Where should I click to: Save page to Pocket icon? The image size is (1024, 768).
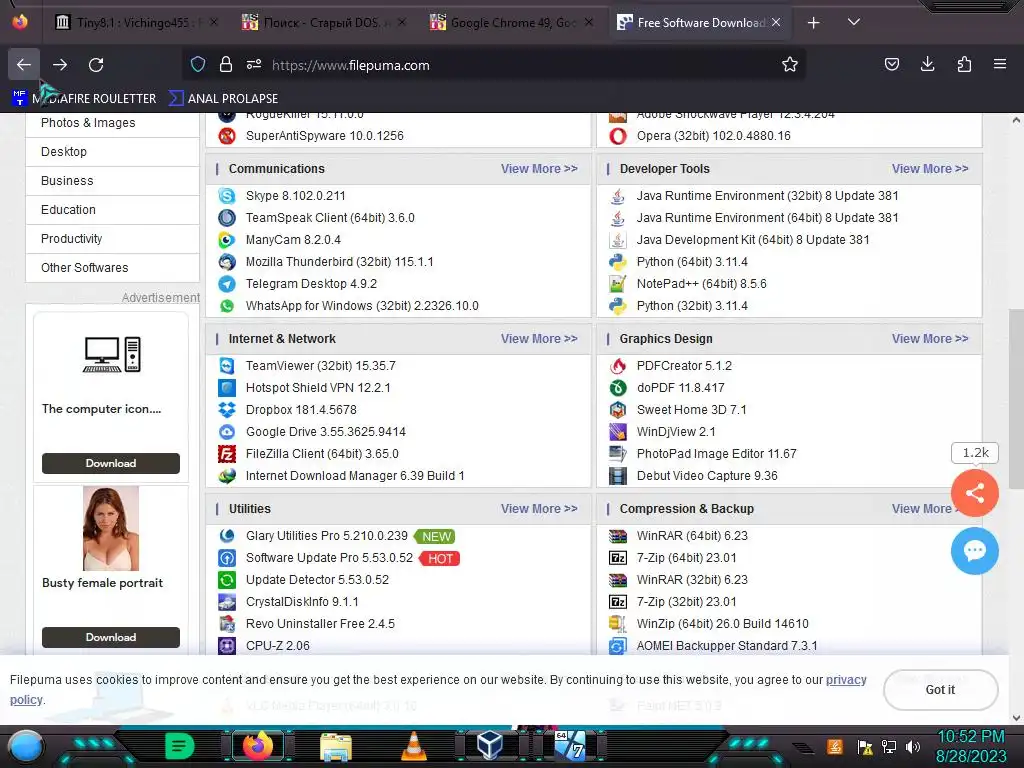click(x=891, y=64)
